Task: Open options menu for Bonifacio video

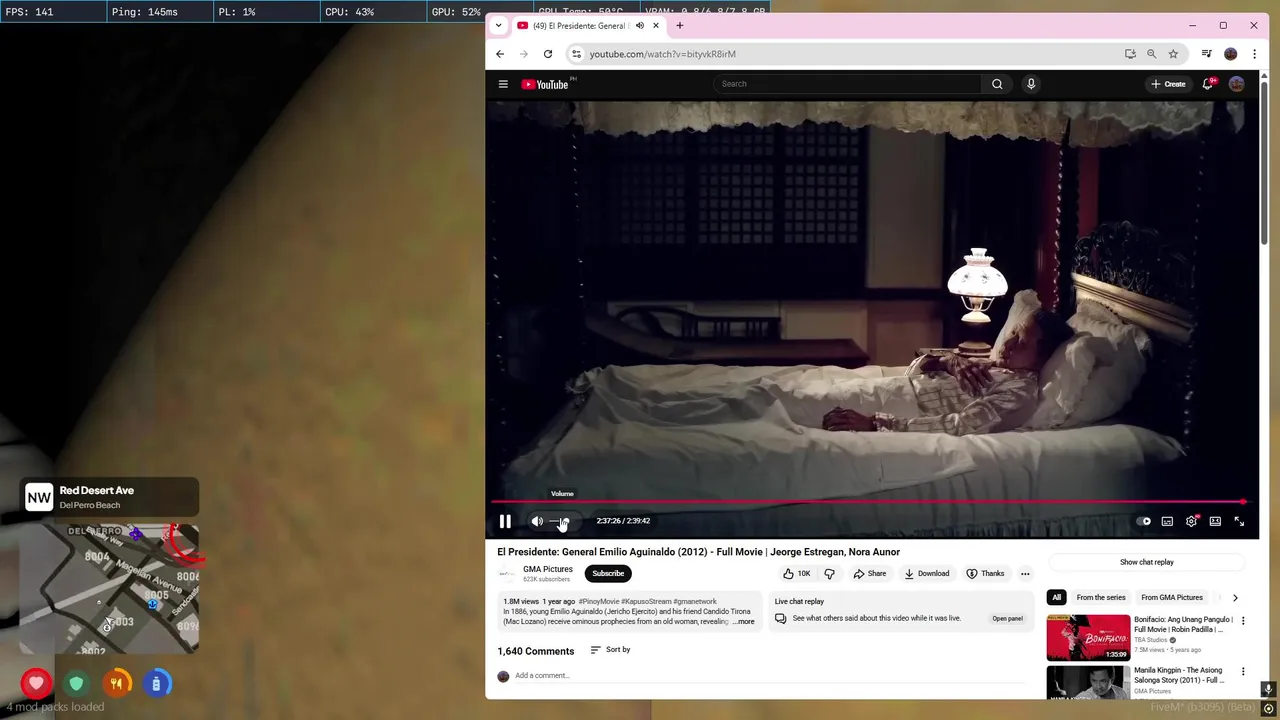Action: tap(1243, 621)
